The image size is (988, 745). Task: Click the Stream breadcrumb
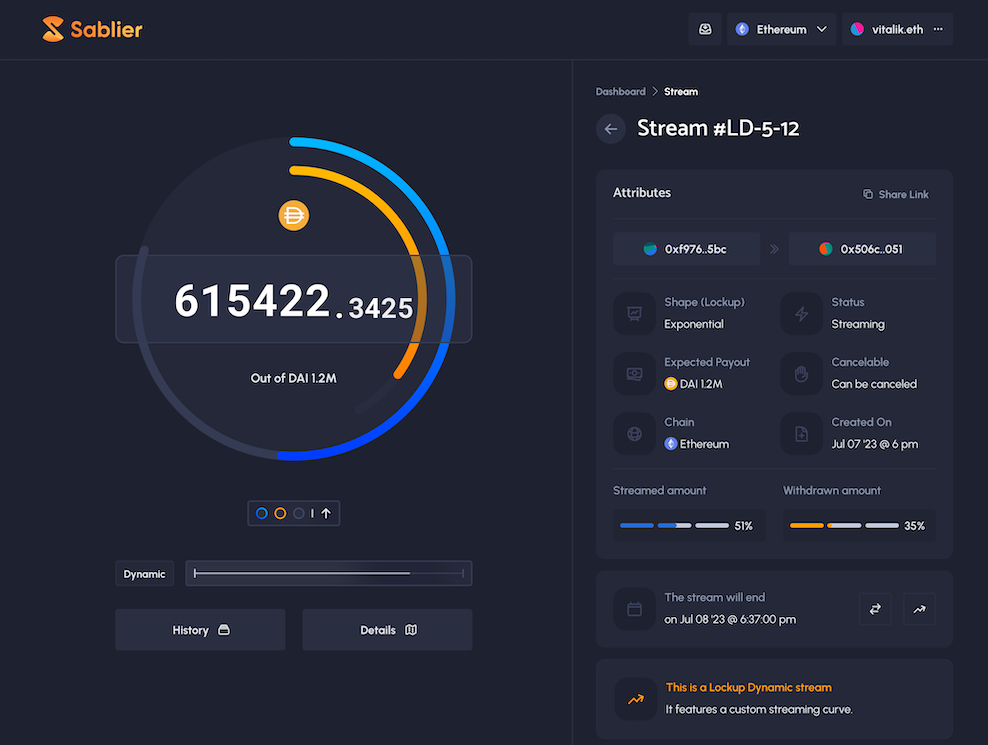[681, 91]
